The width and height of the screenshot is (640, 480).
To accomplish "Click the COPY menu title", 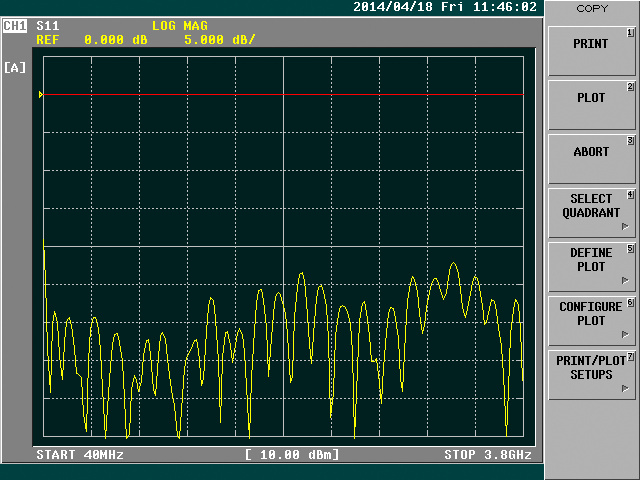I will pos(591,8).
